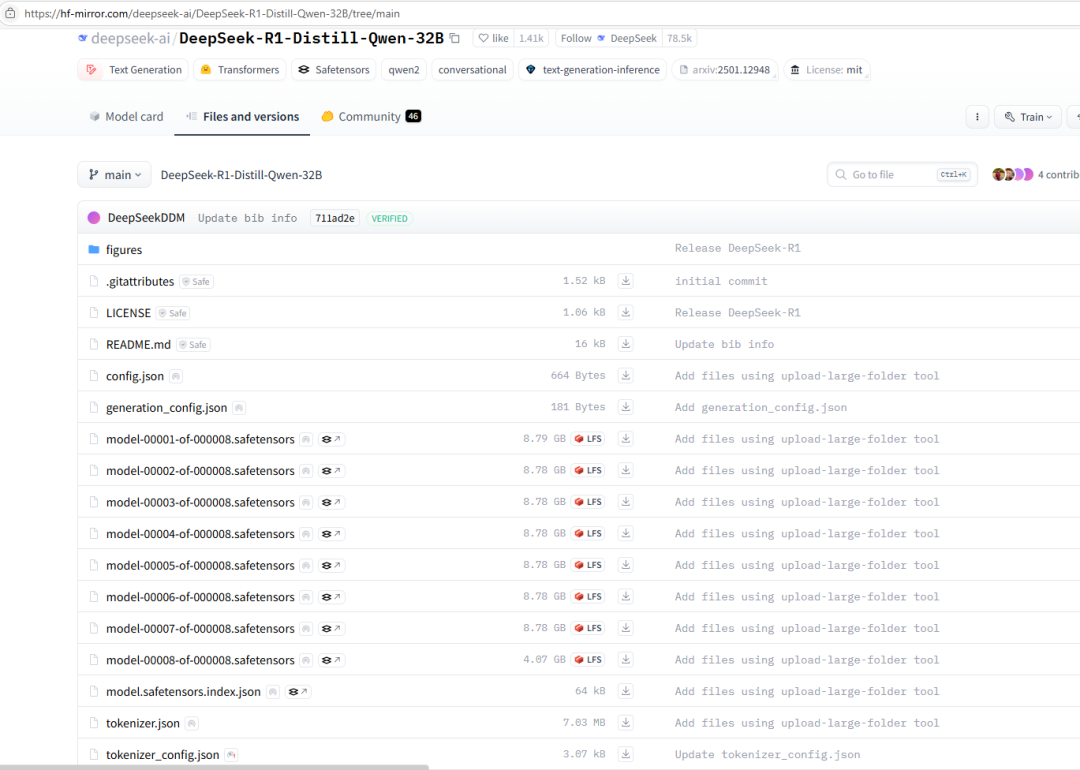This screenshot has height=770, width=1080.
Task: Download README.md
Action: pyautogui.click(x=625, y=344)
